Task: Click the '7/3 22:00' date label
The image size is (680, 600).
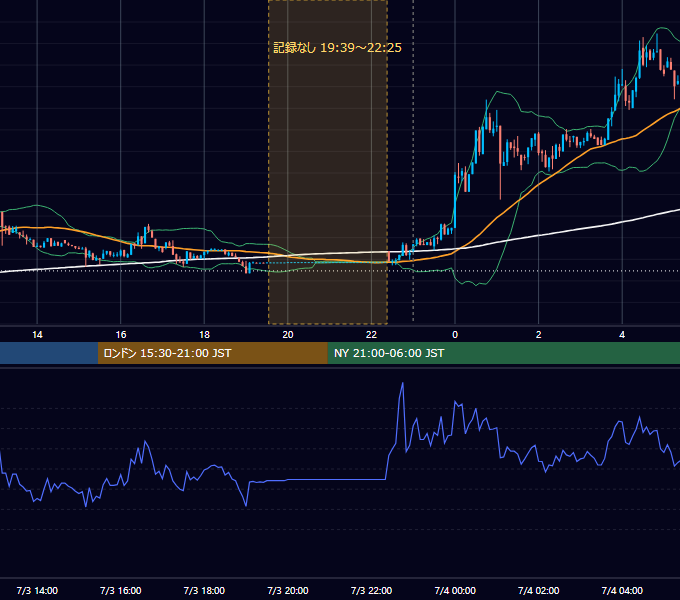Action: click(371, 590)
